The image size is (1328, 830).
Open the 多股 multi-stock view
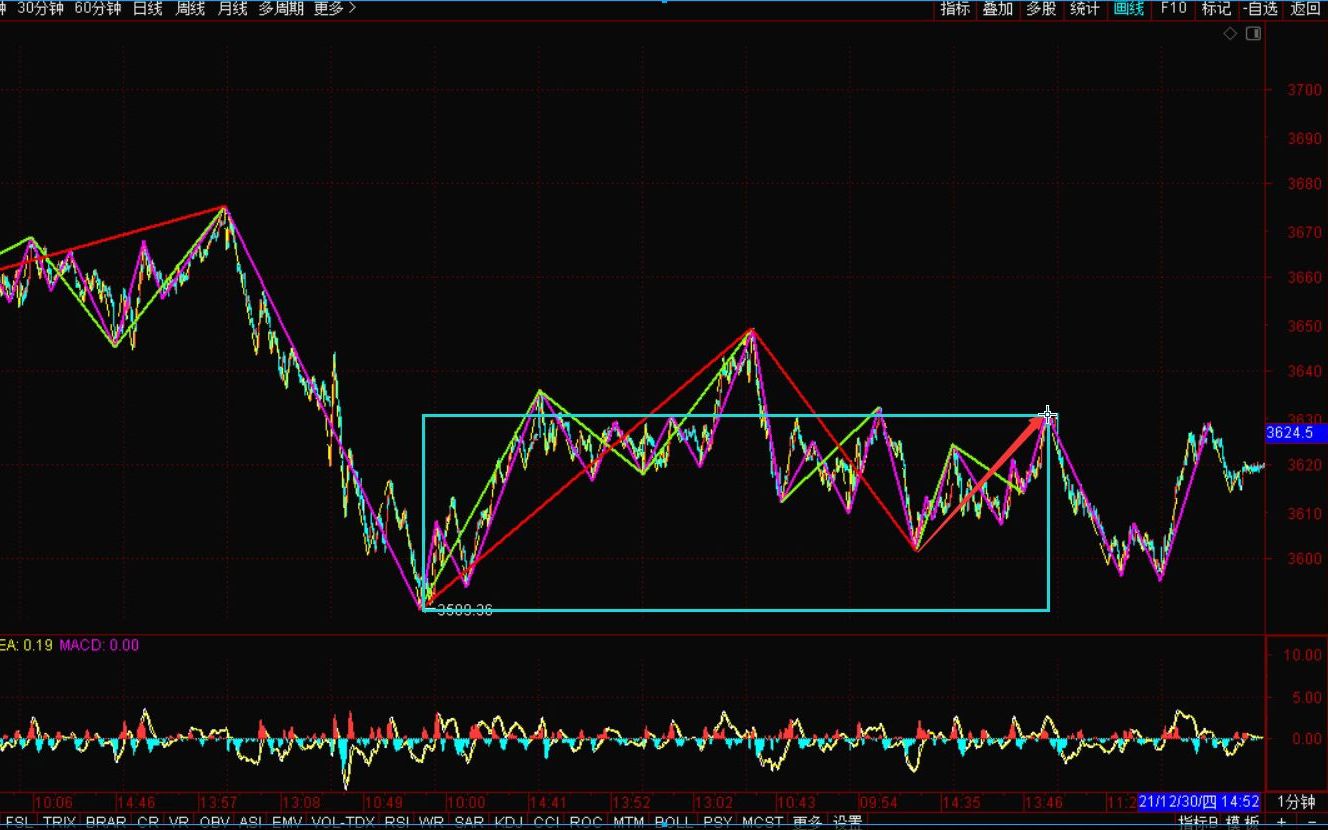pyautogui.click(x=1041, y=8)
